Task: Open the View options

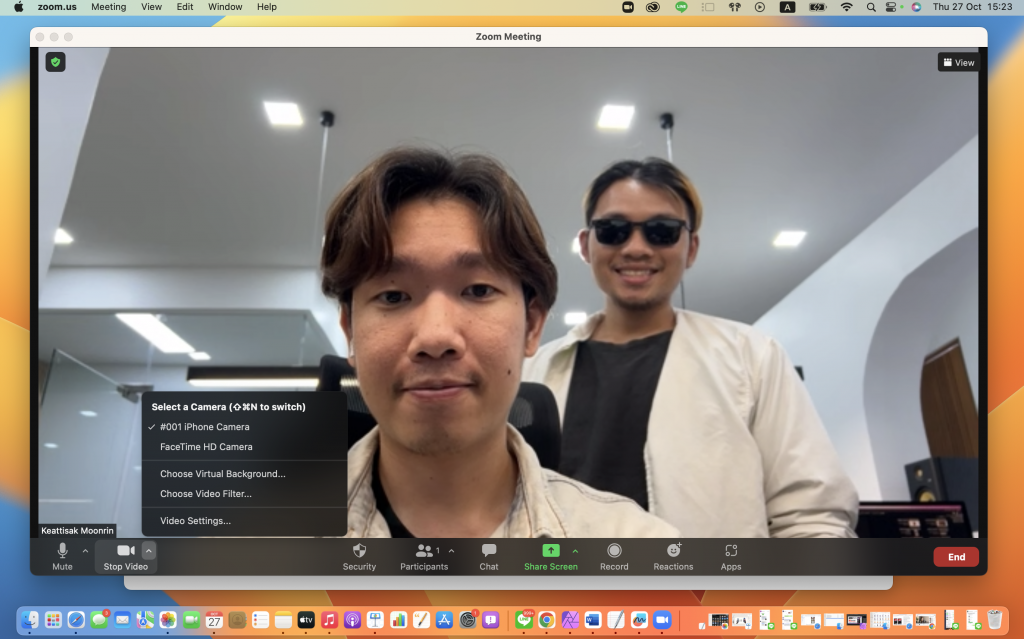Action: click(957, 62)
